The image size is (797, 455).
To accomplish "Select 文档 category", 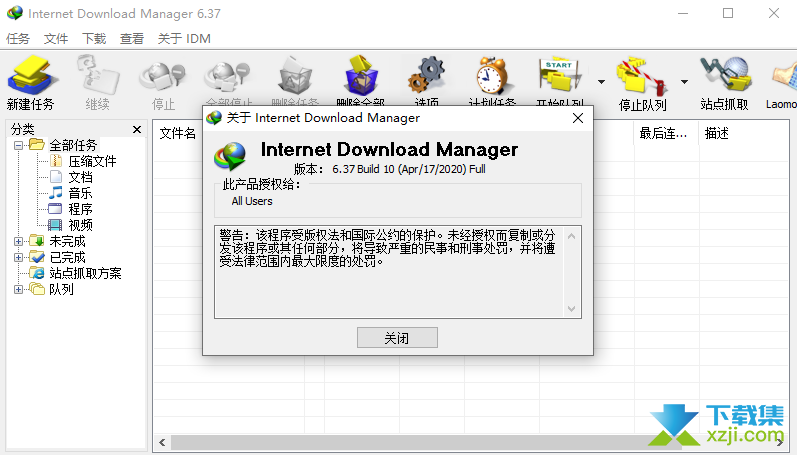I will [x=80, y=177].
